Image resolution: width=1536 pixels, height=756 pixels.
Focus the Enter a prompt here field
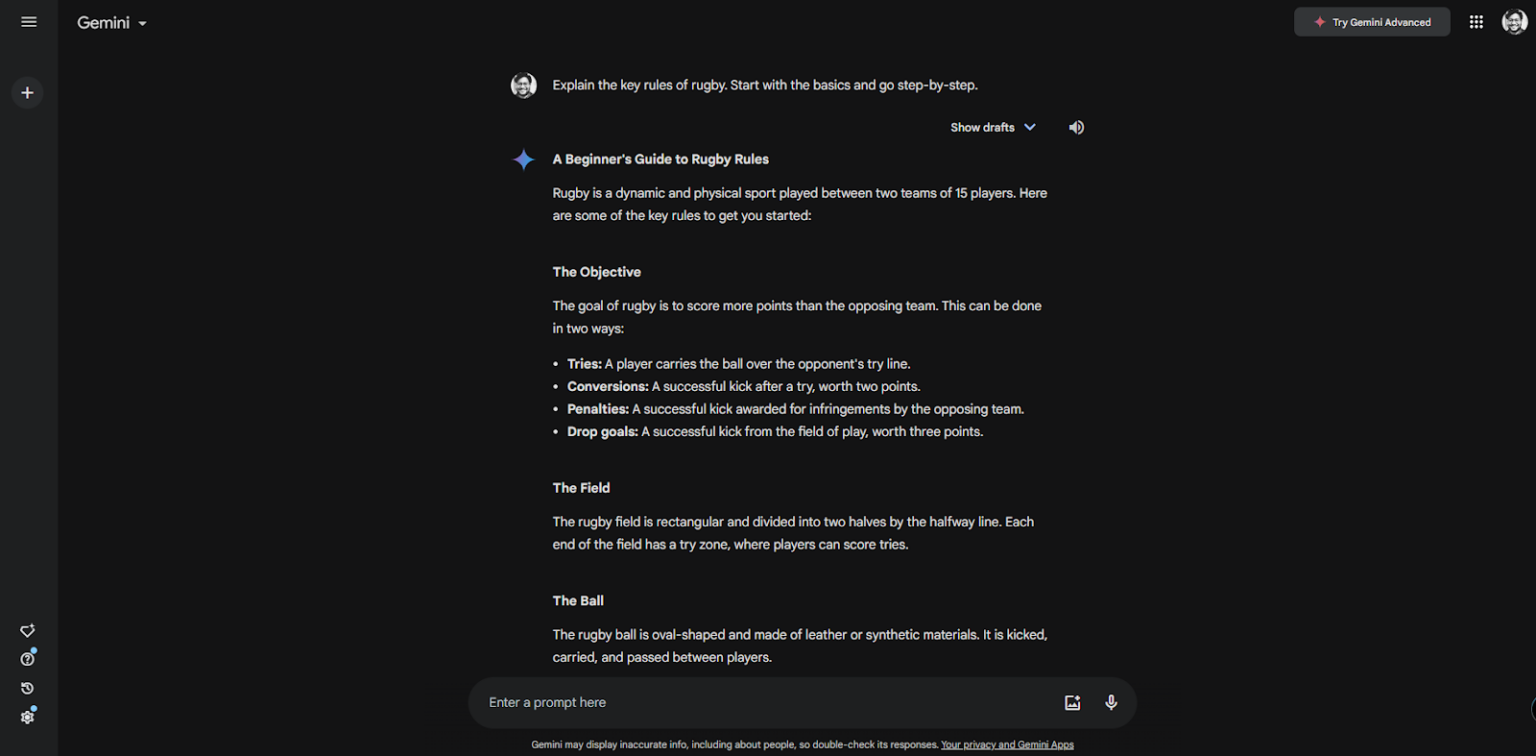760,702
